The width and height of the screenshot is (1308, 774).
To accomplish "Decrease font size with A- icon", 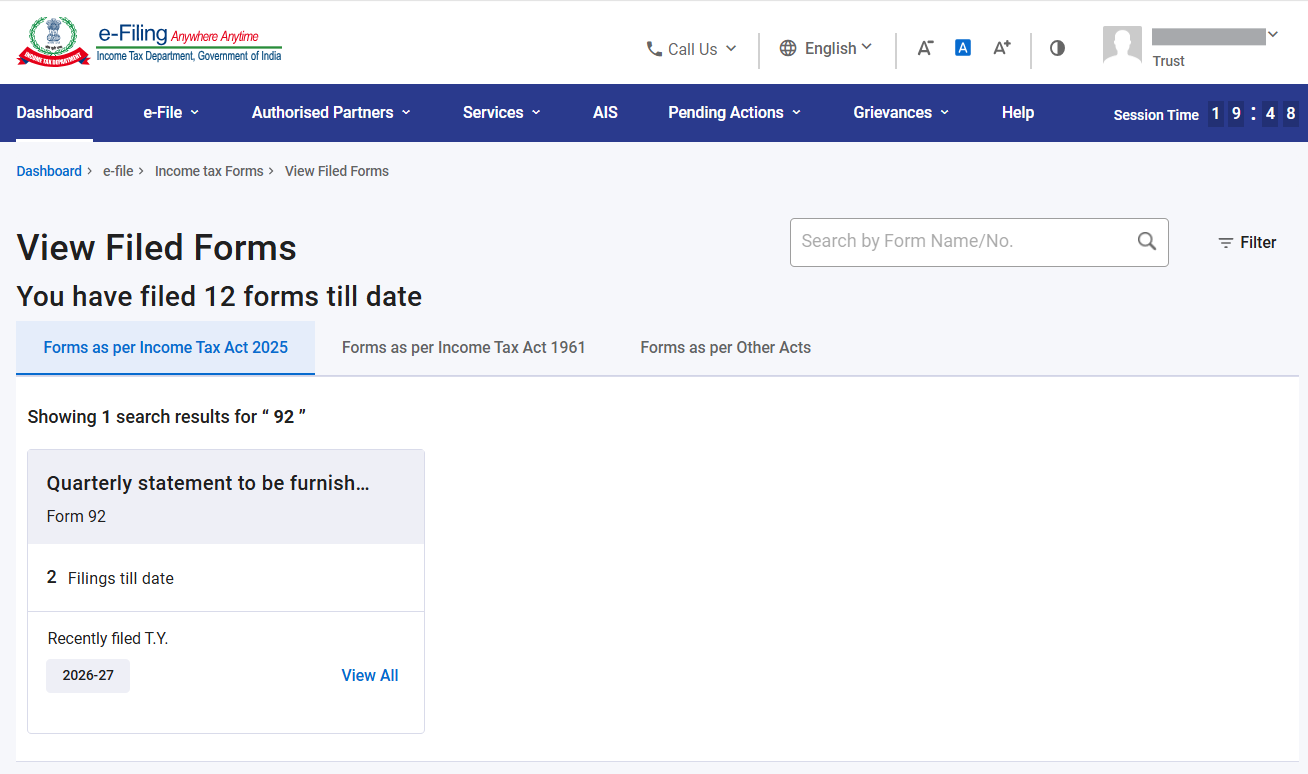I will tap(925, 47).
